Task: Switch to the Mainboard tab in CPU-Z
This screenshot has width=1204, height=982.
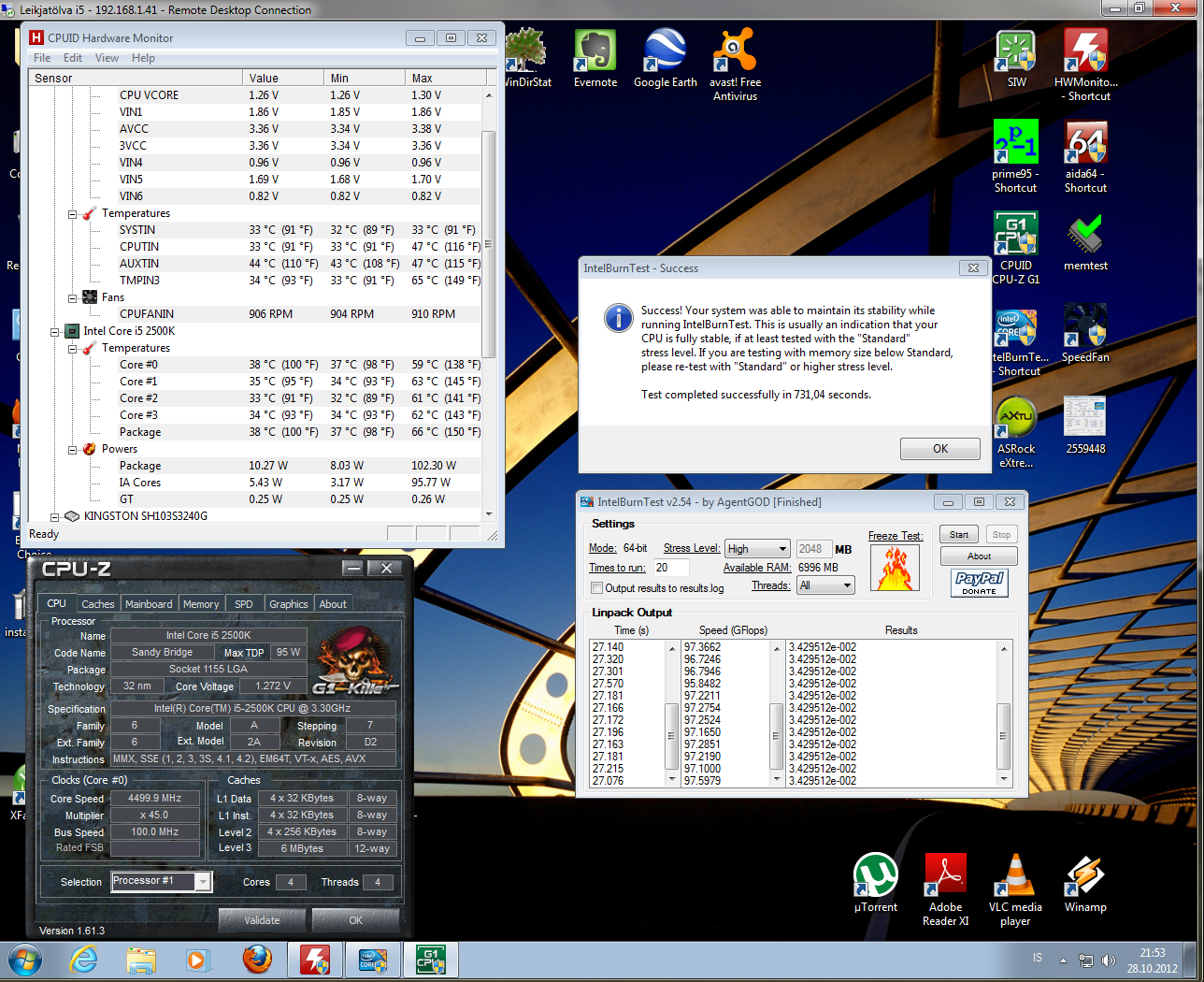Action: pyautogui.click(x=149, y=604)
